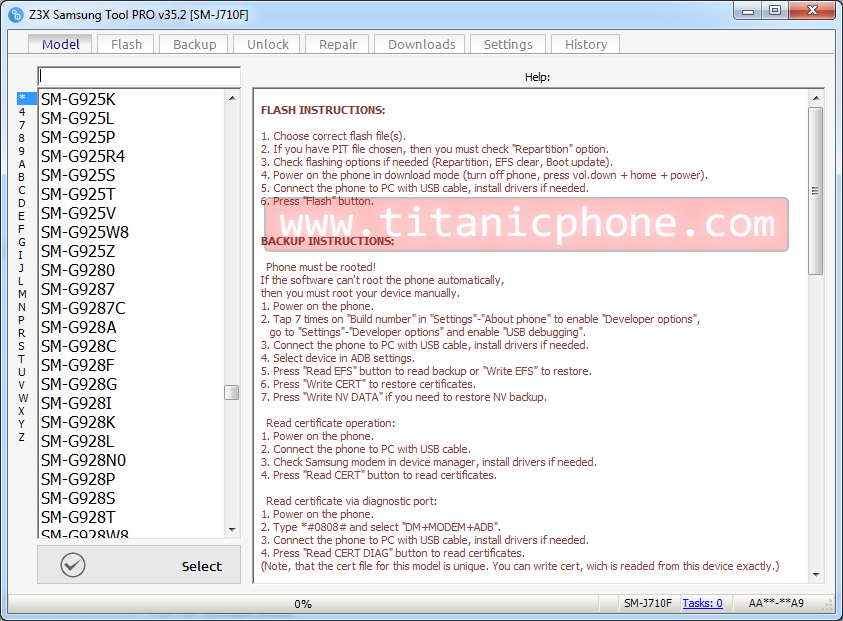843x621 pixels.
Task: Go to the Repair tab
Action: [338, 44]
